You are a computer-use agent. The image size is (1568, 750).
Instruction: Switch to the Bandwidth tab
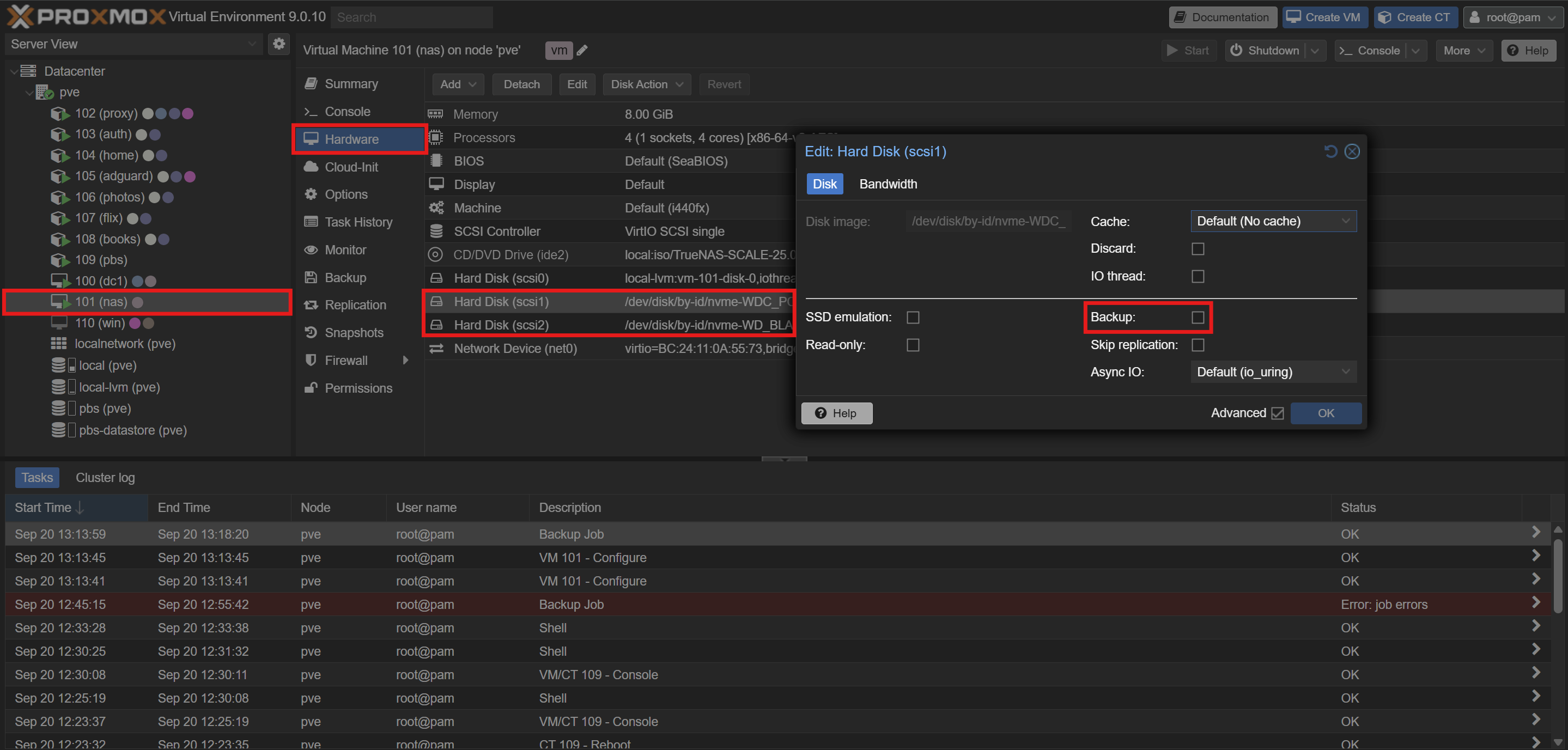[x=888, y=184]
